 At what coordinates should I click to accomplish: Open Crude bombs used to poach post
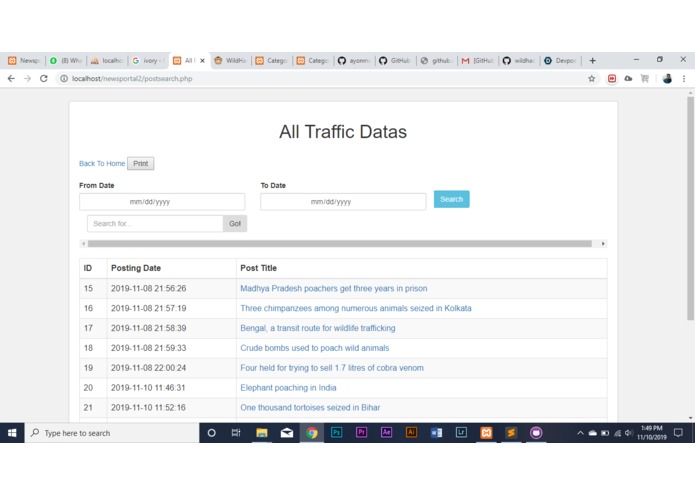[315, 348]
